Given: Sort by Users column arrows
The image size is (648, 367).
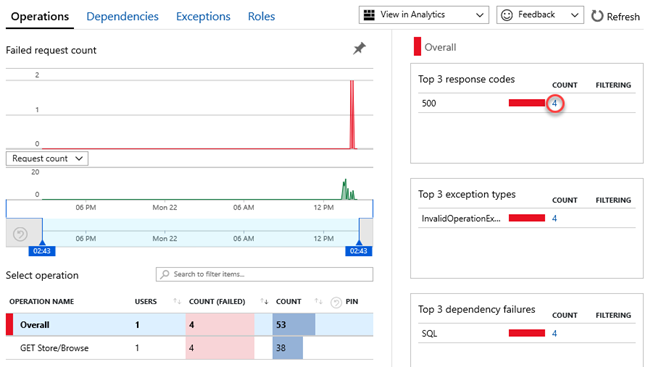Looking at the screenshot, I should [177, 301].
